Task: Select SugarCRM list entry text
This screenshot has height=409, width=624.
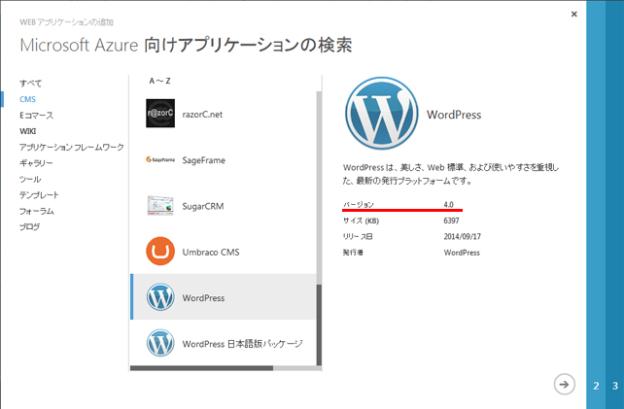Action: pos(203,206)
